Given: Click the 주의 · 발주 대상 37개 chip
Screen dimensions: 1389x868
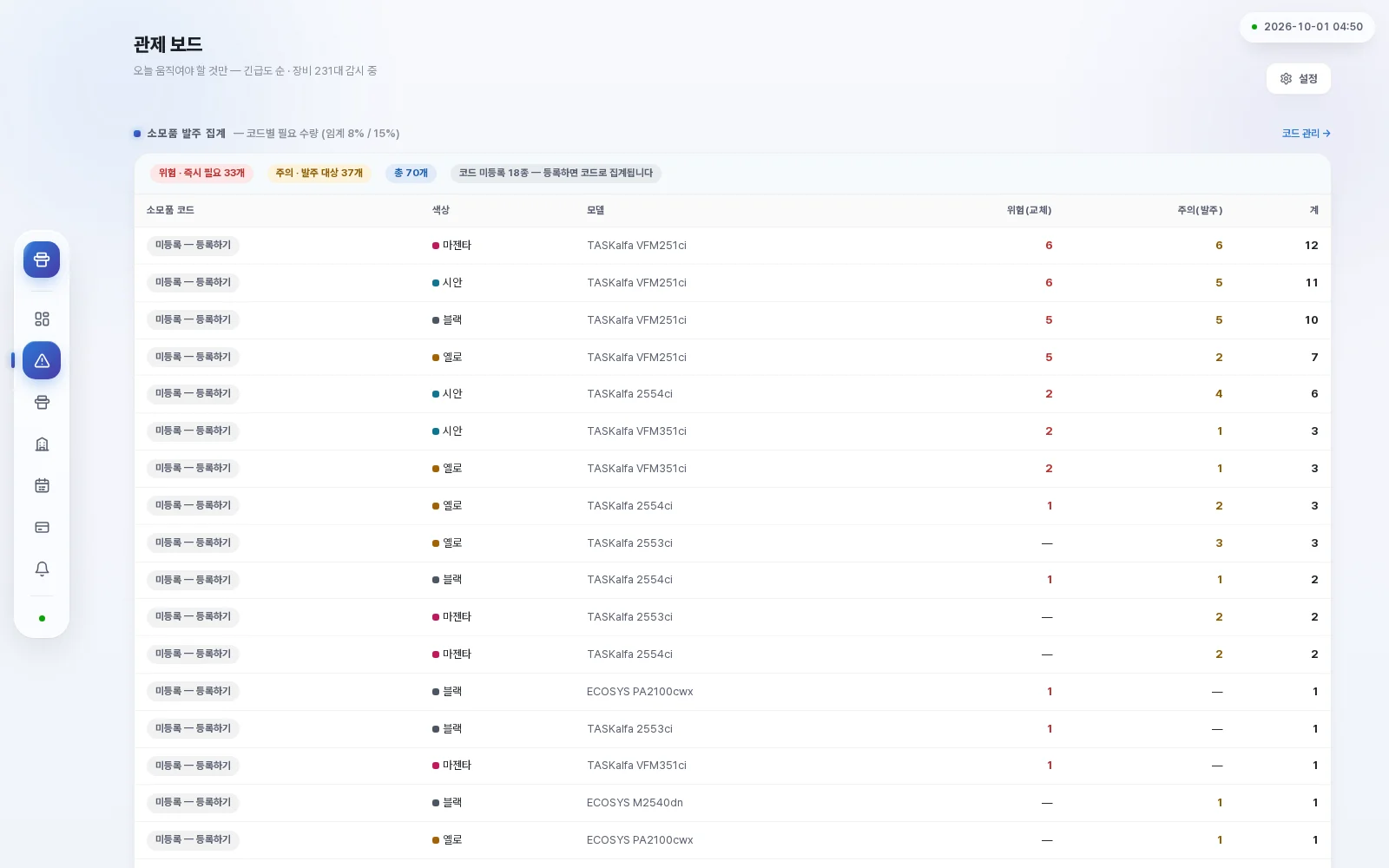Looking at the screenshot, I should [319, 173].
